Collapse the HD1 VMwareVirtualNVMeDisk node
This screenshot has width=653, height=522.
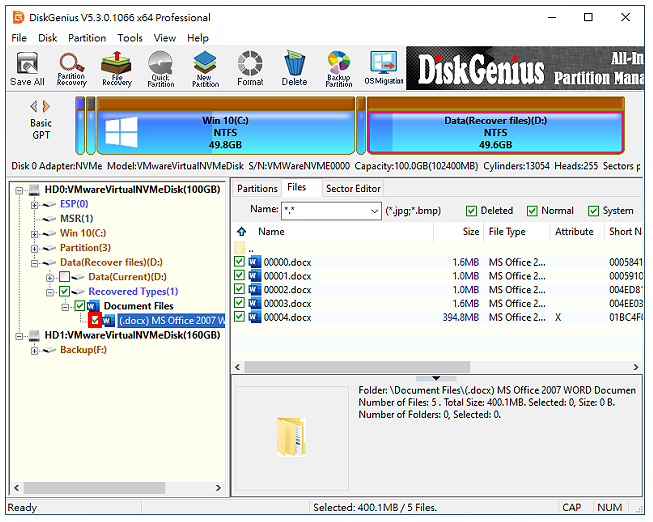pyautogui.click(x=19, y=336)
